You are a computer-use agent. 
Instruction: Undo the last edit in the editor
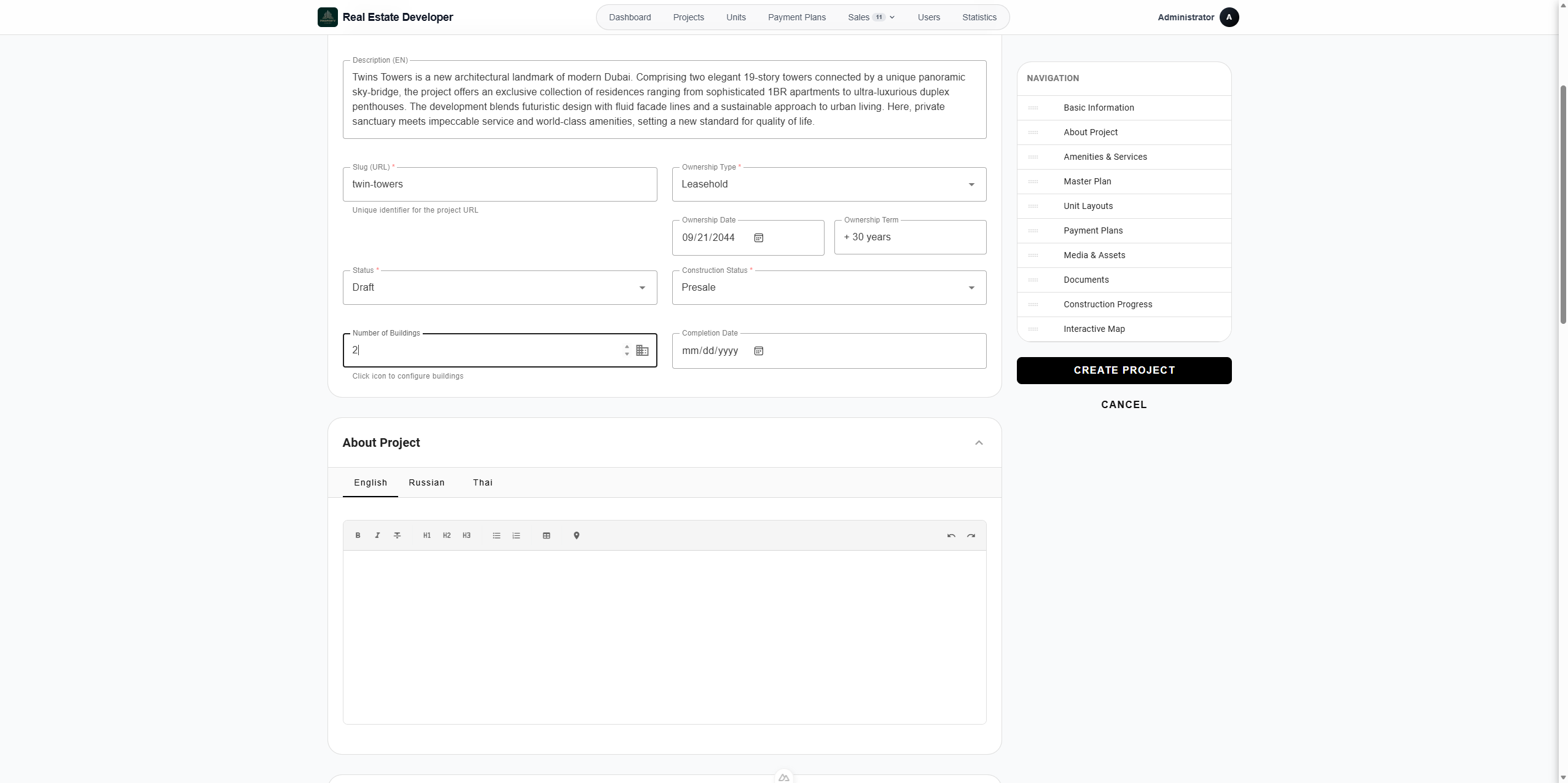point(951,535)
